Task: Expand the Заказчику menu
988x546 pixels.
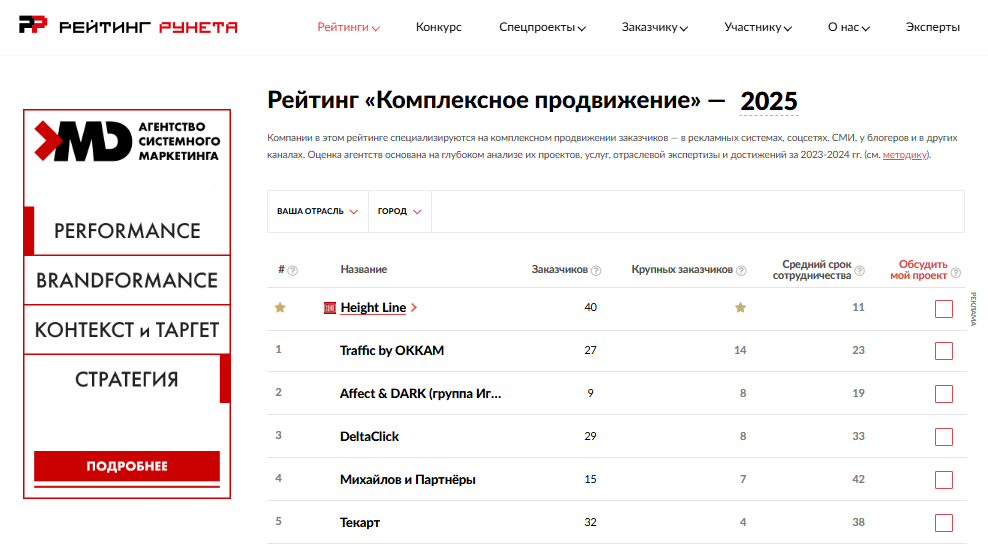Action: coord(655,27)
